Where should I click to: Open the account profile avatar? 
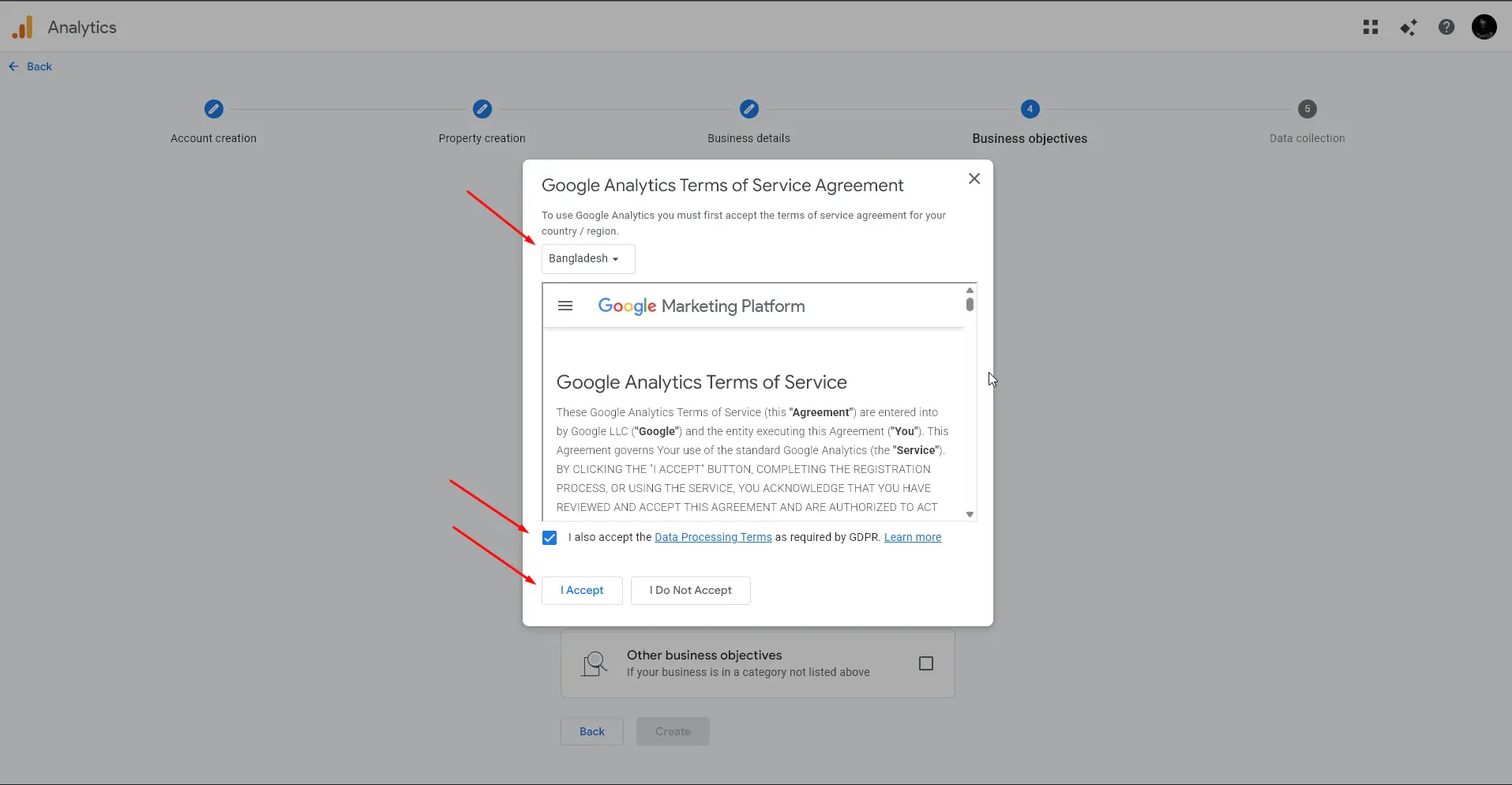[1484, 27]
